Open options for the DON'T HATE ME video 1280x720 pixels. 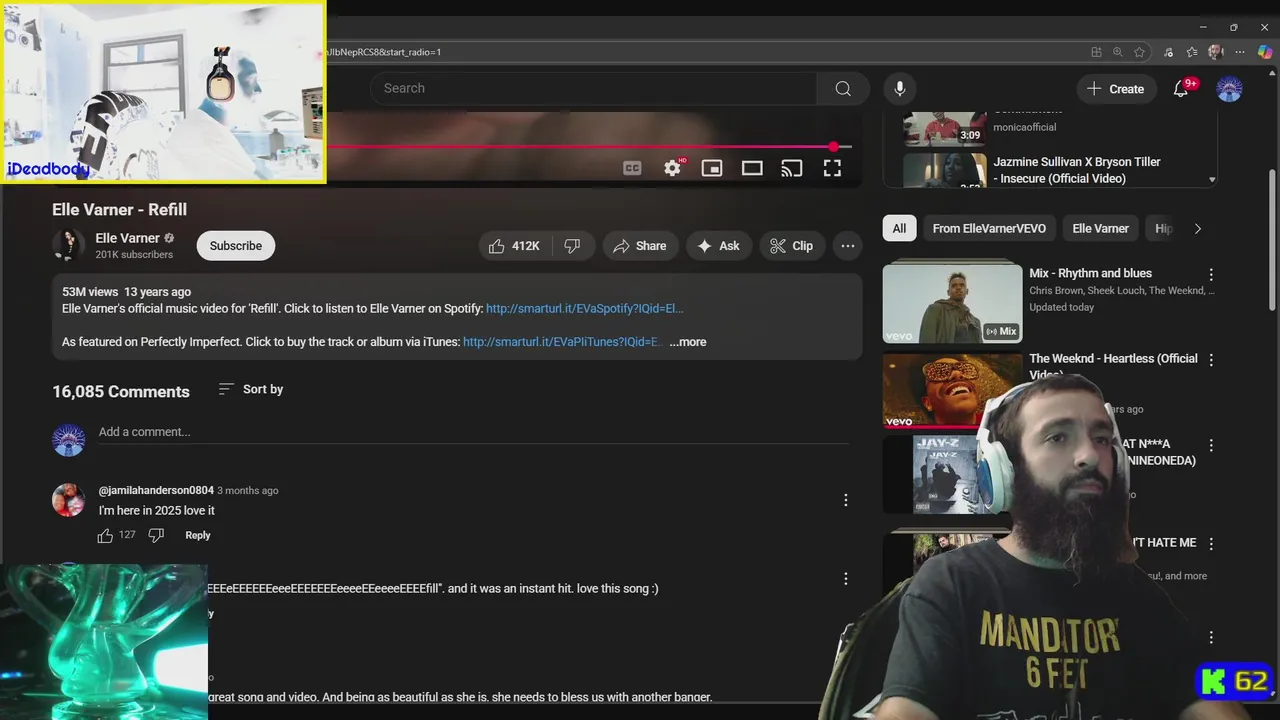pos(1211,544)
